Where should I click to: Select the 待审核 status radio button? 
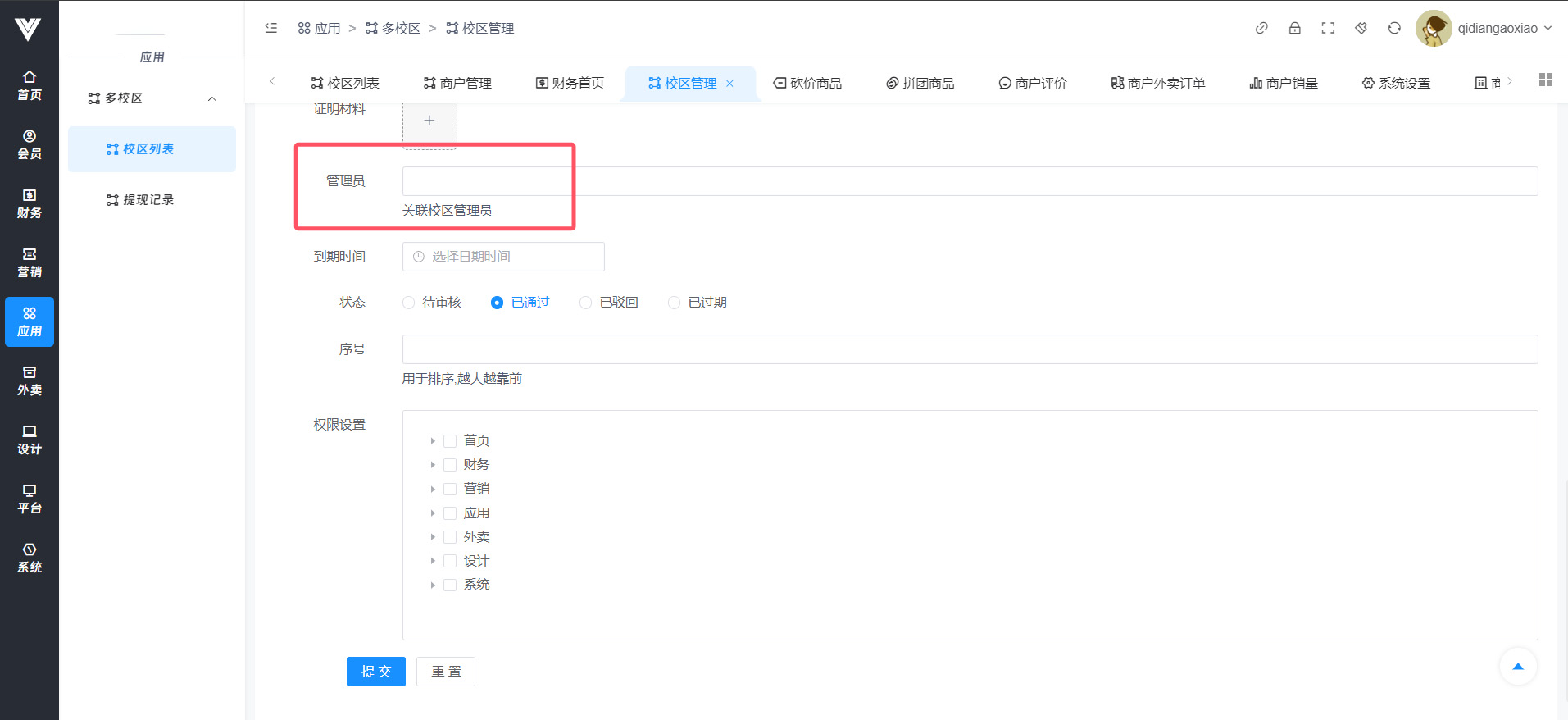coord(408,303)
